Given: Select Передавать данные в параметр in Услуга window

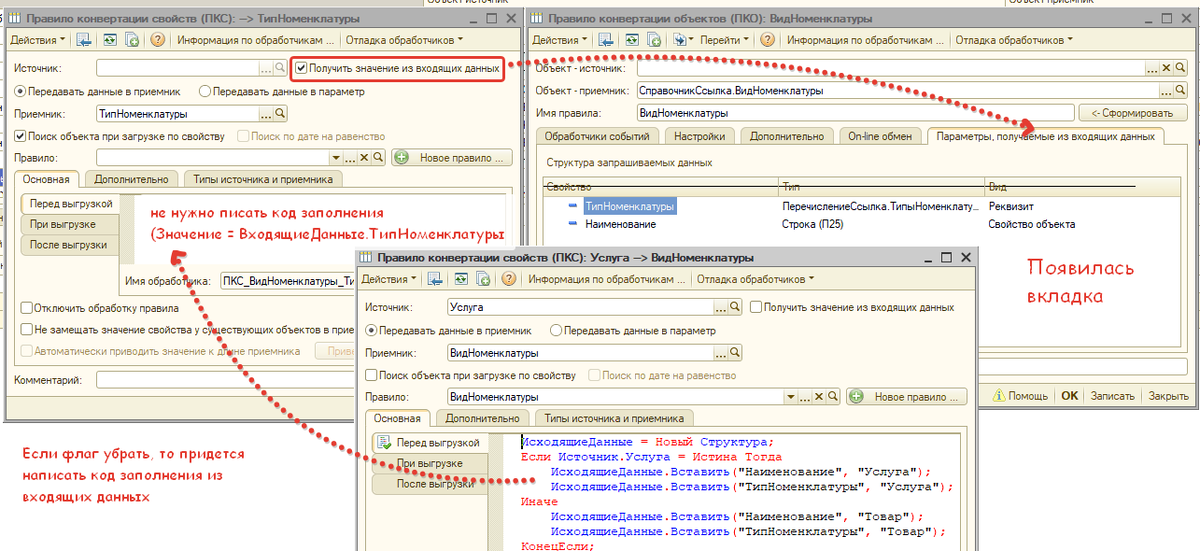Looking at the screenshot, I should (556, 330).
